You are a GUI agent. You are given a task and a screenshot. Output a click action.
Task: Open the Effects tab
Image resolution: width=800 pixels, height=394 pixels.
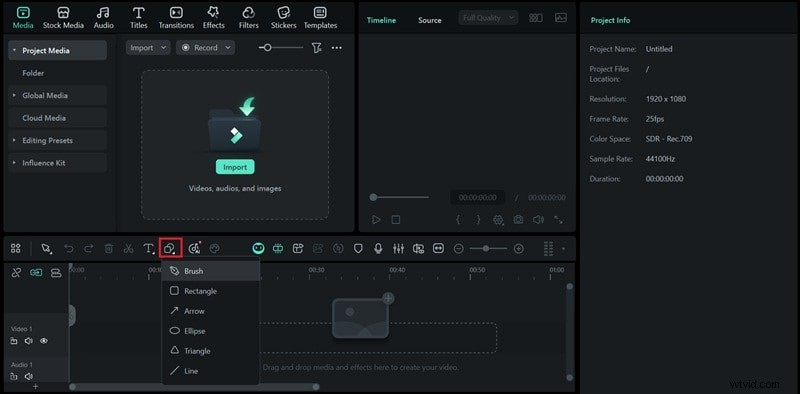[213, 17]
